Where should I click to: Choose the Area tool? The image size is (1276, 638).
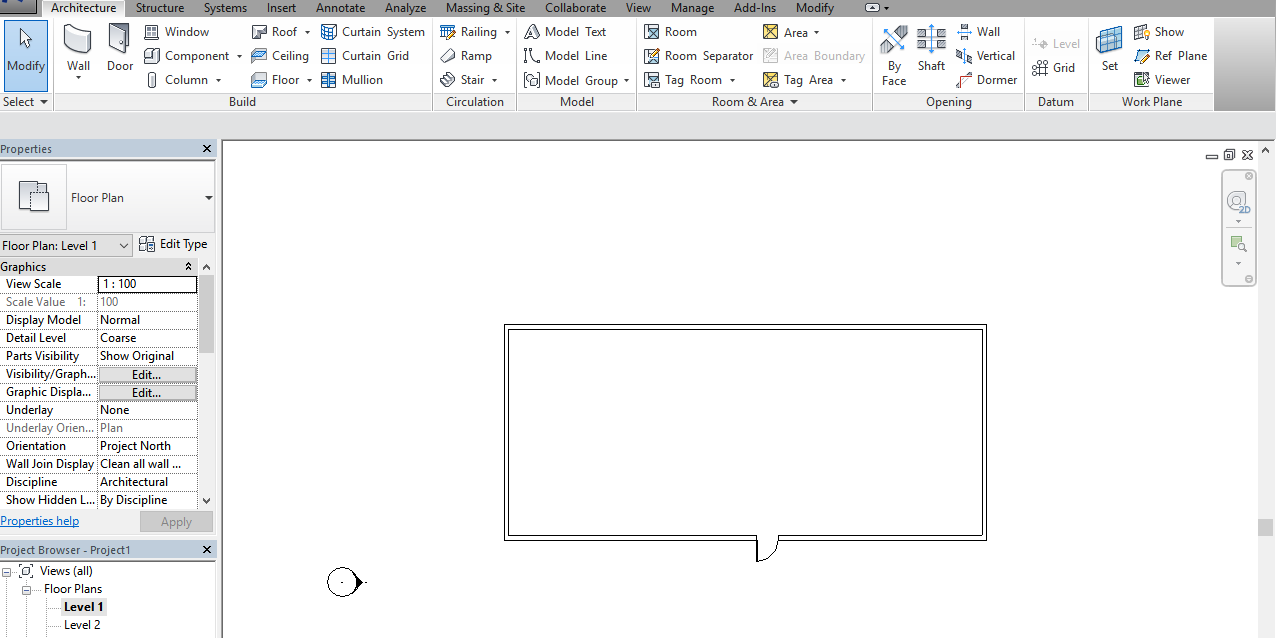point(786,32)
